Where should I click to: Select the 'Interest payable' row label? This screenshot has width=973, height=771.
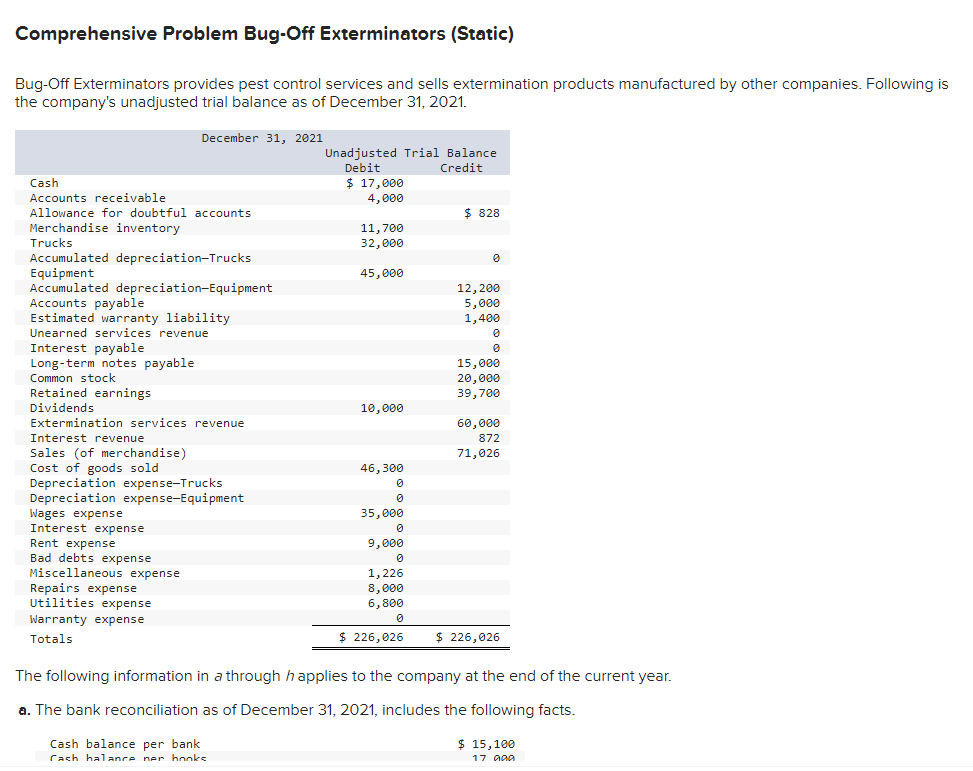click(x=87, y=348)
